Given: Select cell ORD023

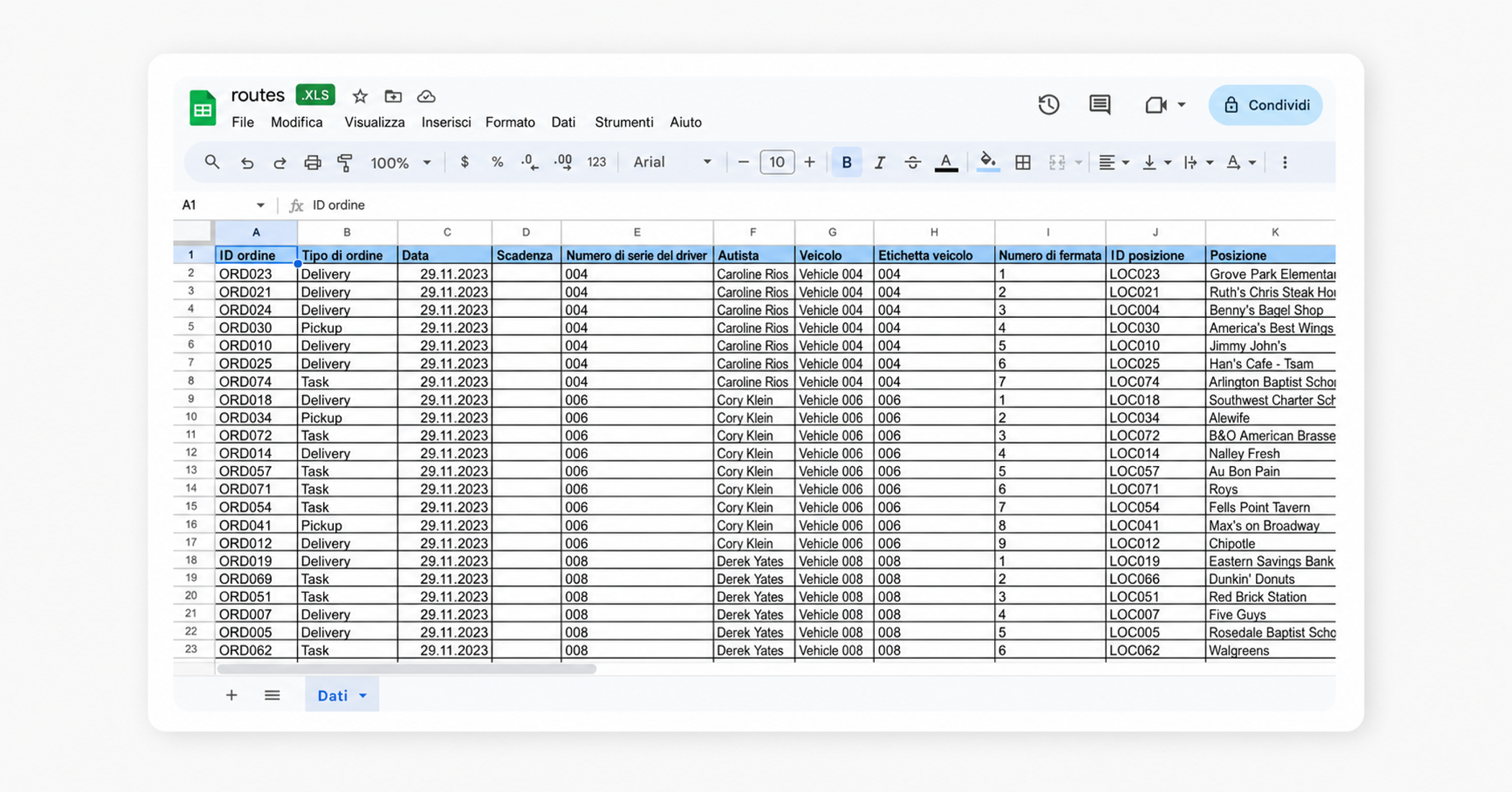Looking at the screenshot, I should (256, 274).
